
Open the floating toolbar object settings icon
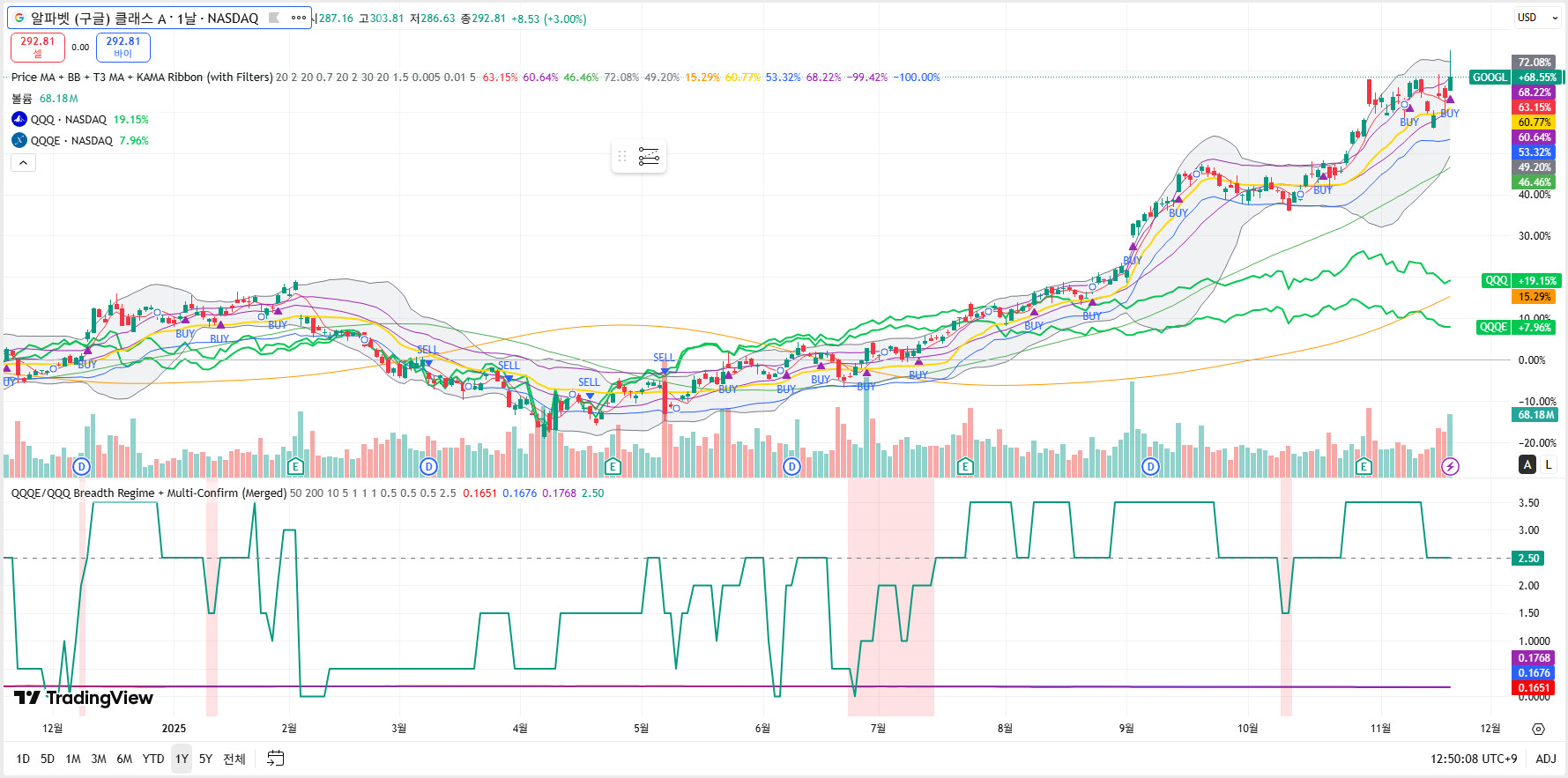tap(649, 157)
